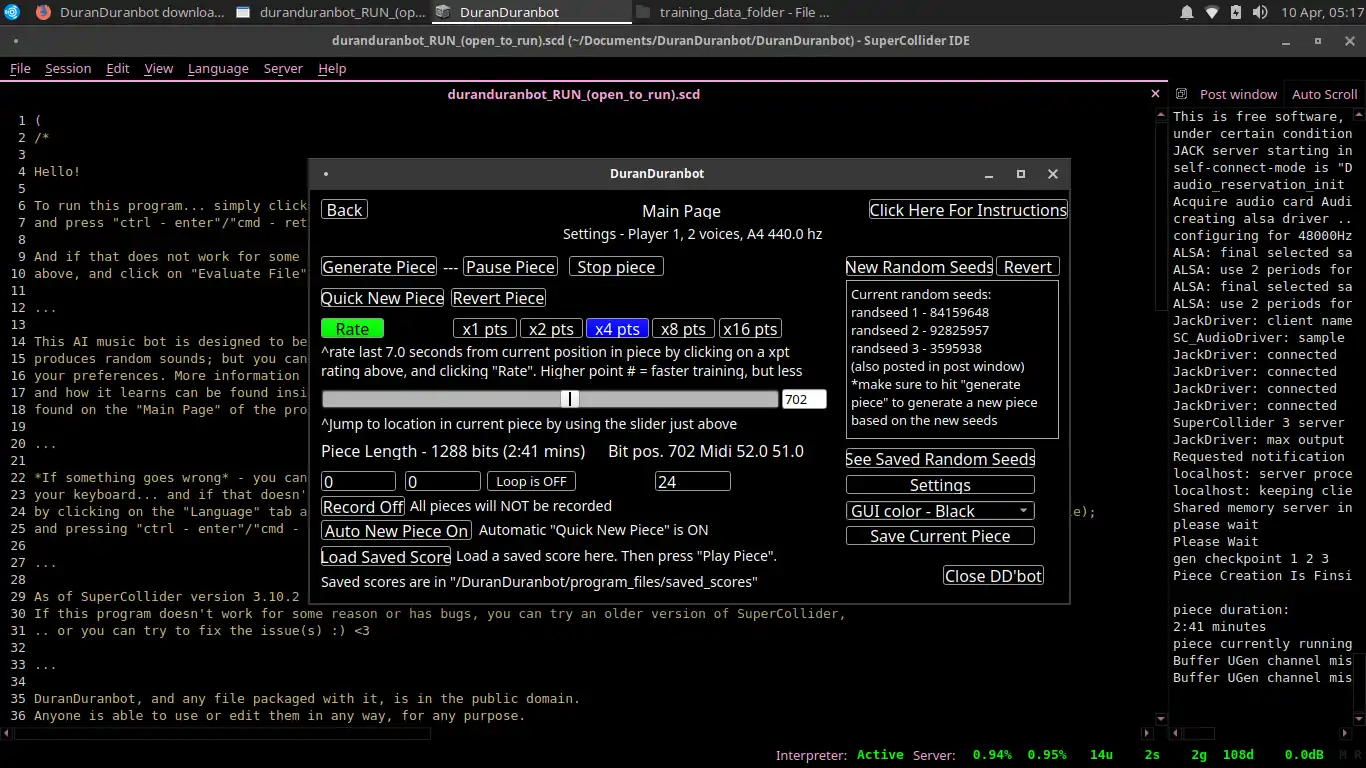Click the piece position slider handle
The width and height of the screenshot is (1366, 768).
point(570,399)
